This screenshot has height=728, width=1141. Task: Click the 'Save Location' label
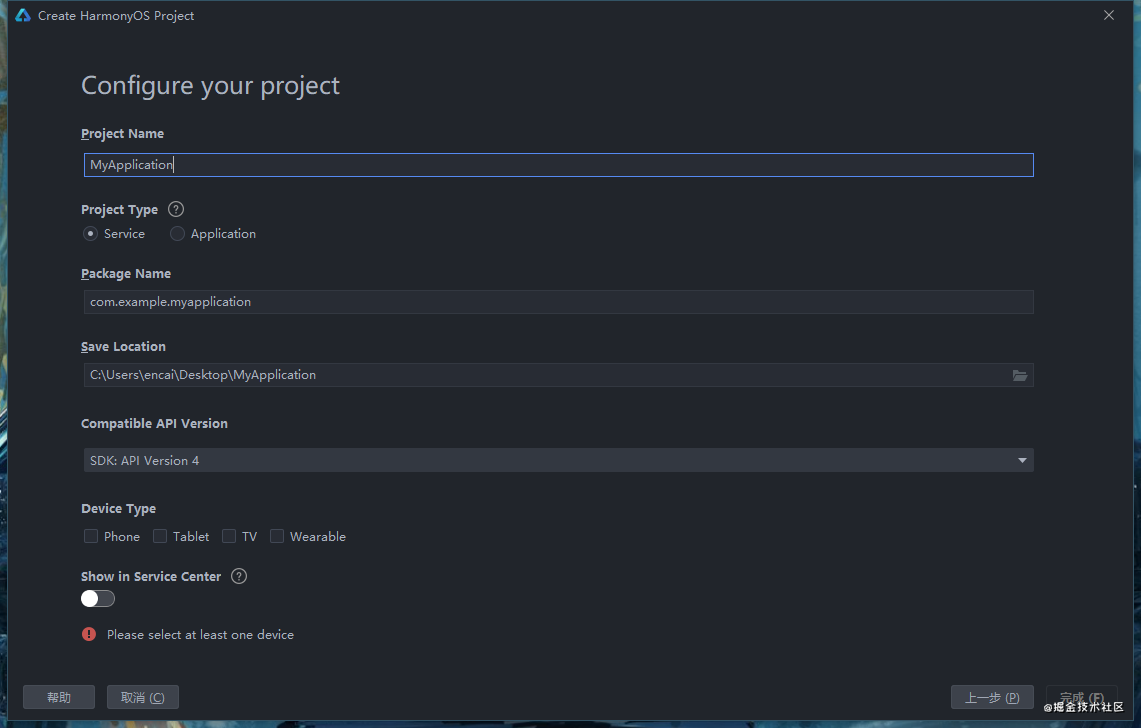point(123,347)
